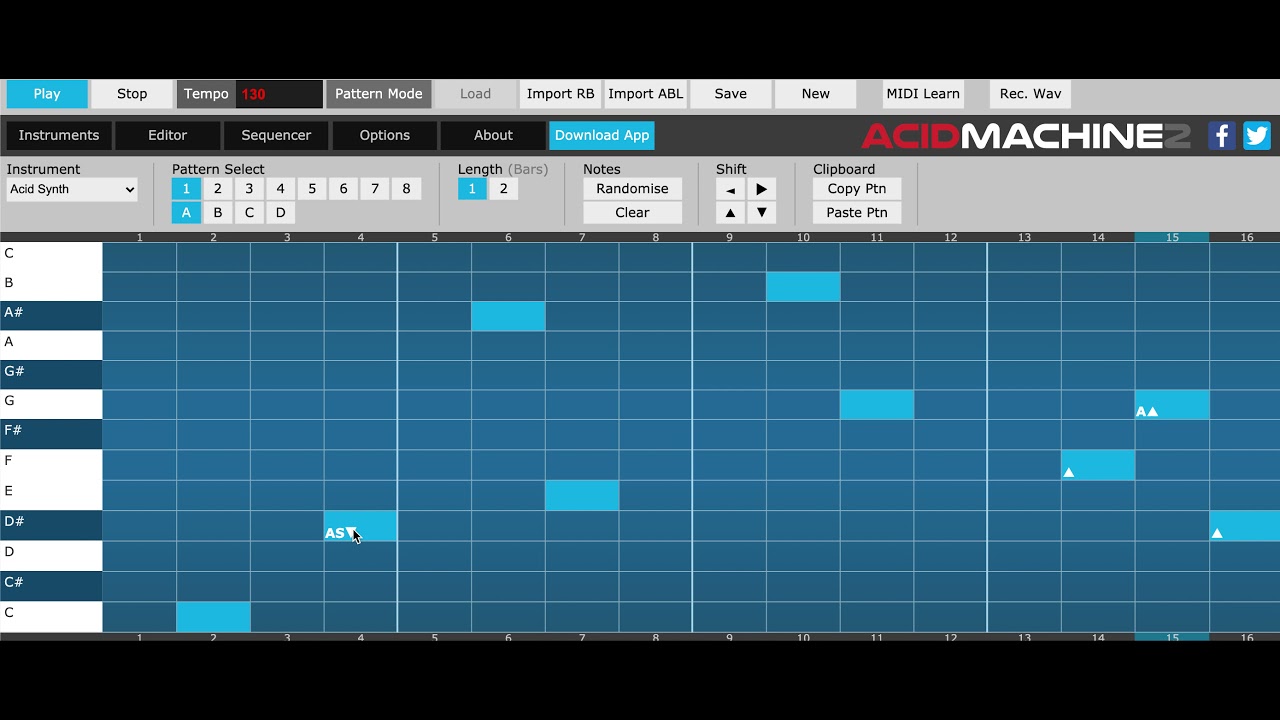The height and width of the screenshot is (720, 1280).
Task: Click the low C note at step 2
Action: point(213,617)
